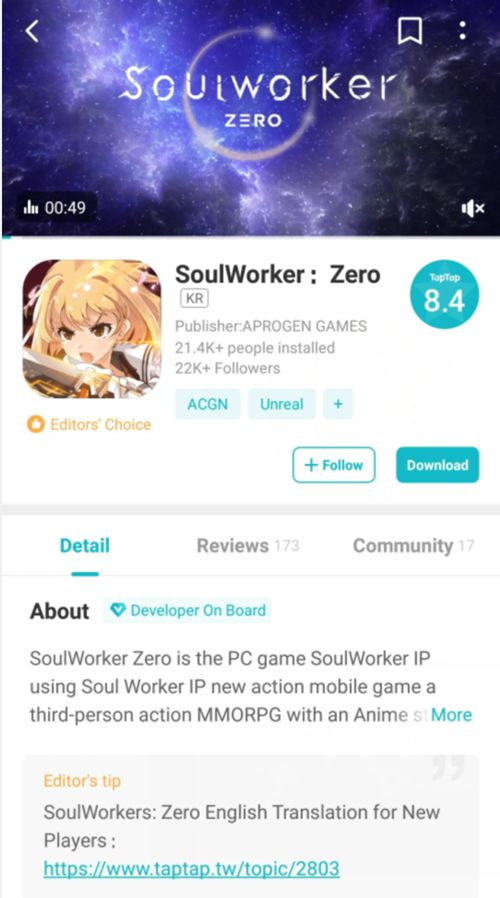Tap the TapTap 8.4 rating badge
This screenshot has height=898, width=500.
pos(444,296)
